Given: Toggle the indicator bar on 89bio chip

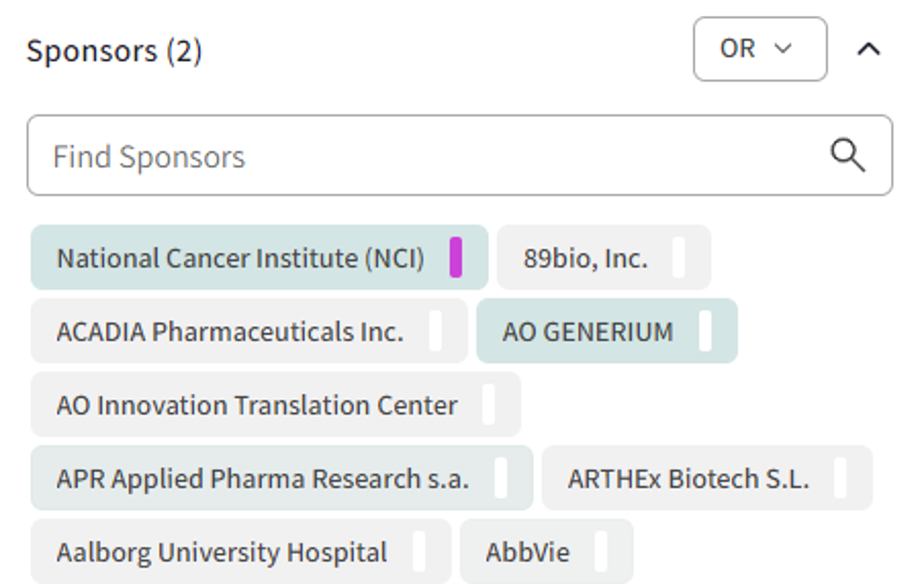Looking at the screenshot, I should (680, 258).
